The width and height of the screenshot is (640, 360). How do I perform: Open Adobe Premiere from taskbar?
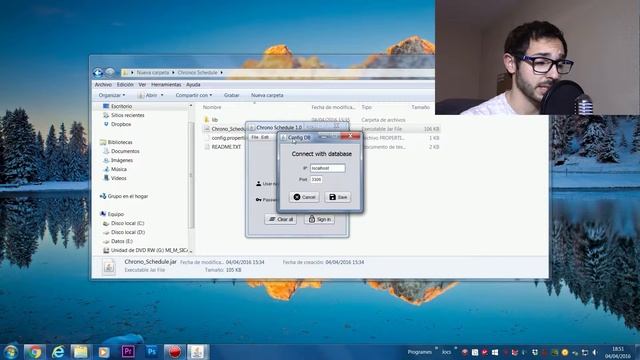[128, 352]
